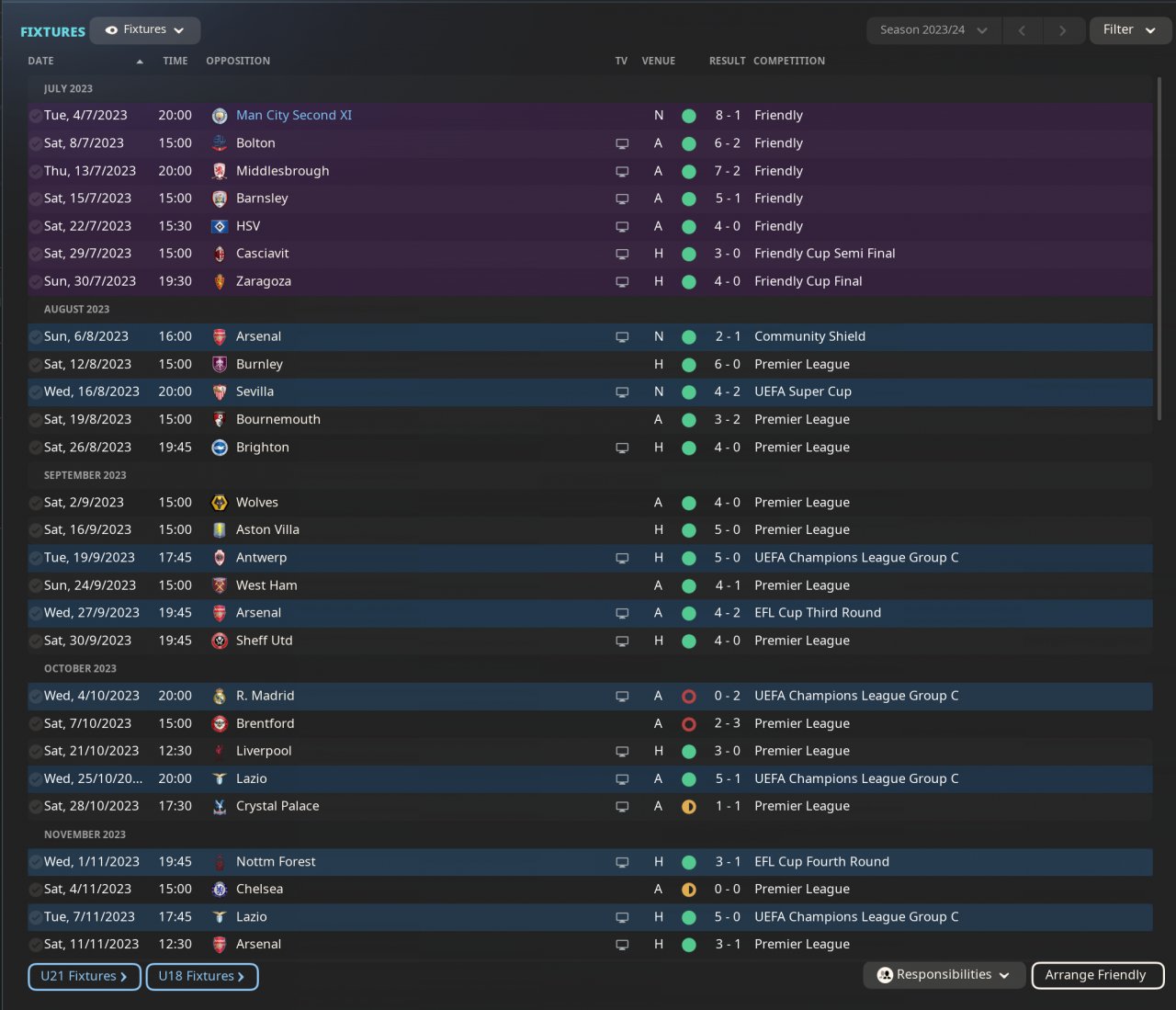Click the Man City Second XI club badge

(220, 116)
